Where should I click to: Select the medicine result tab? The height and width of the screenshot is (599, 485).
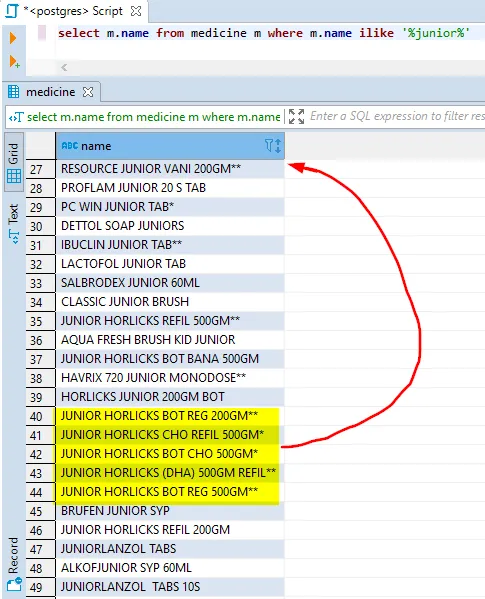[x=50, y=92]
